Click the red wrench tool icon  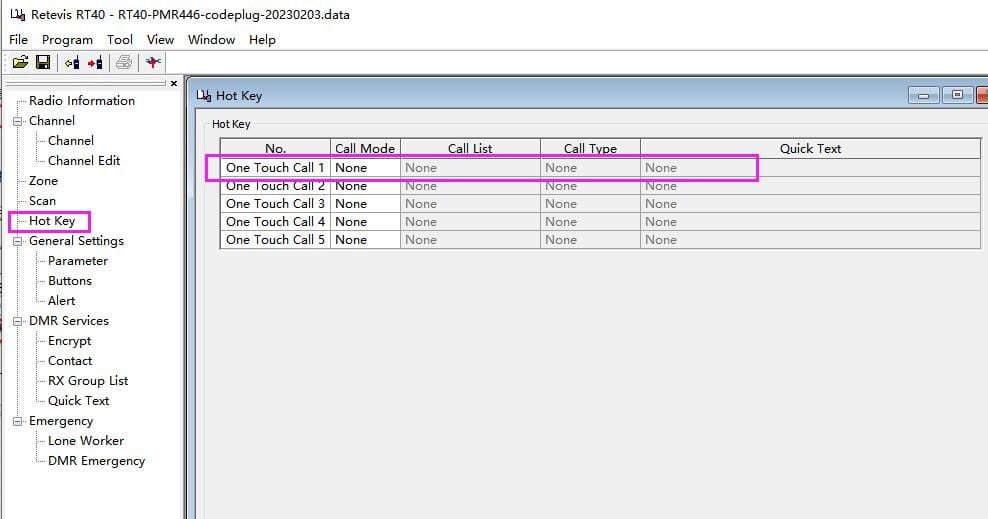152,63
